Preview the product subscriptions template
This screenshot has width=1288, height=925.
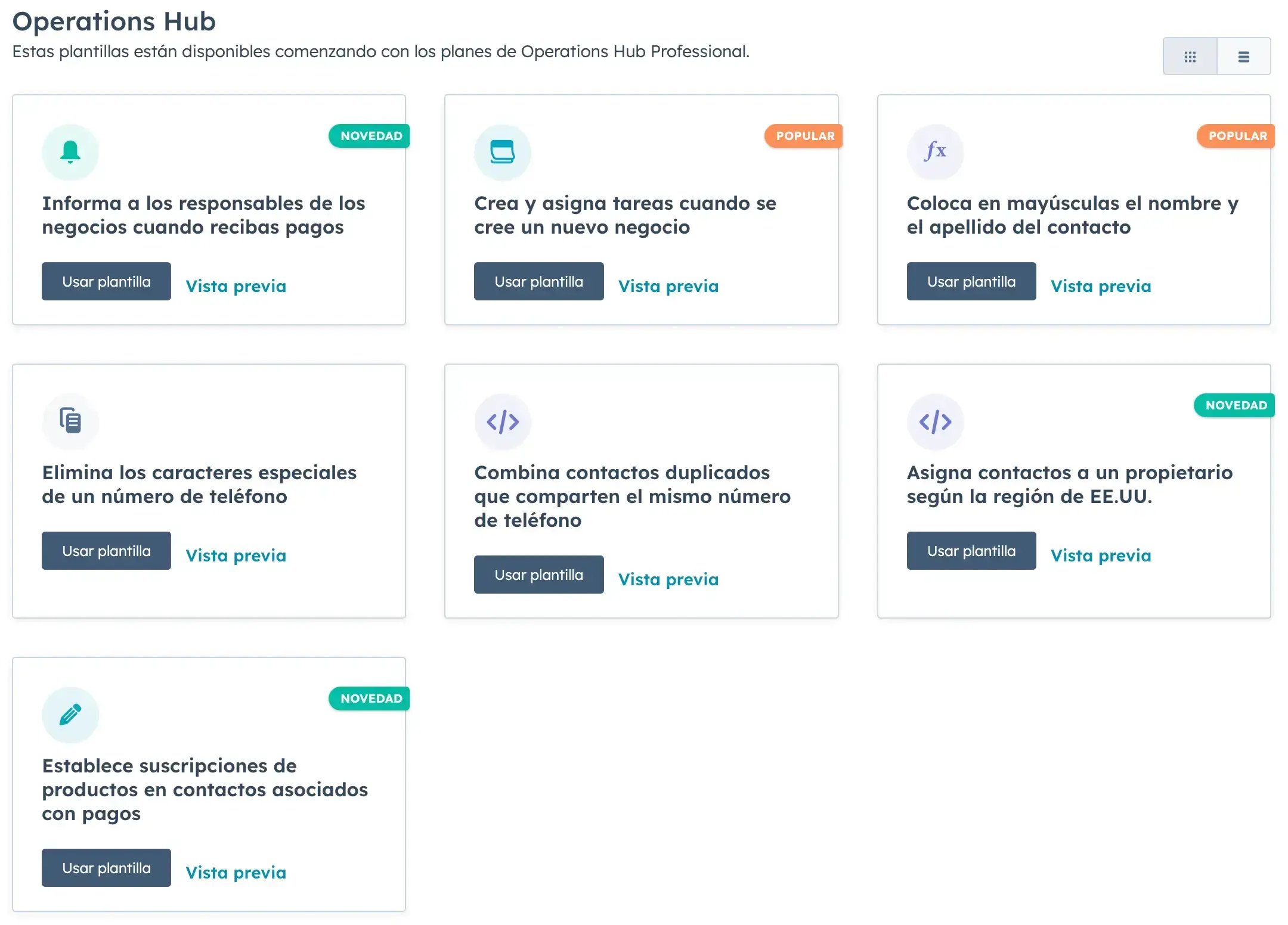(236, 873)
